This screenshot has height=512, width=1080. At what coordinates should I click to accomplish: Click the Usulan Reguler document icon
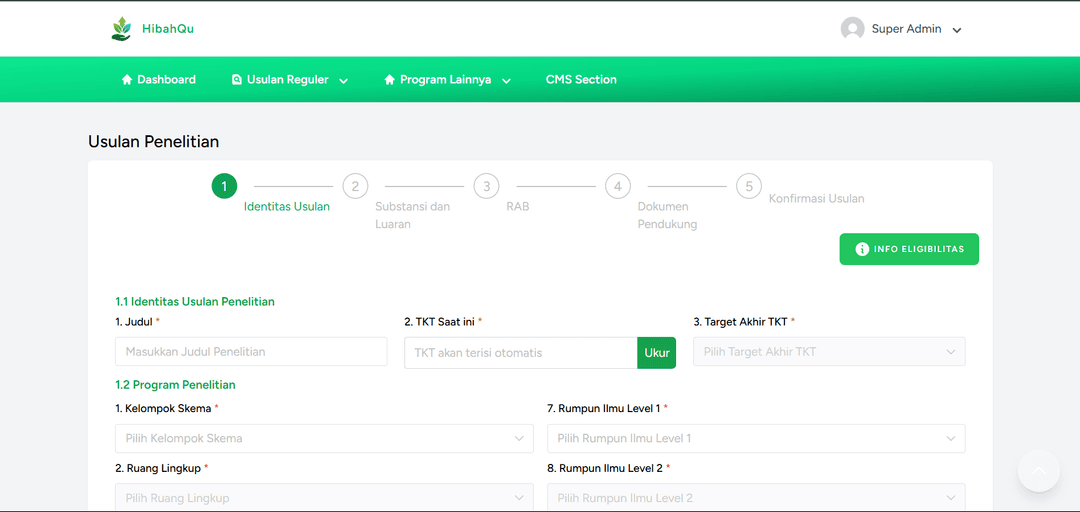(237, 80)
